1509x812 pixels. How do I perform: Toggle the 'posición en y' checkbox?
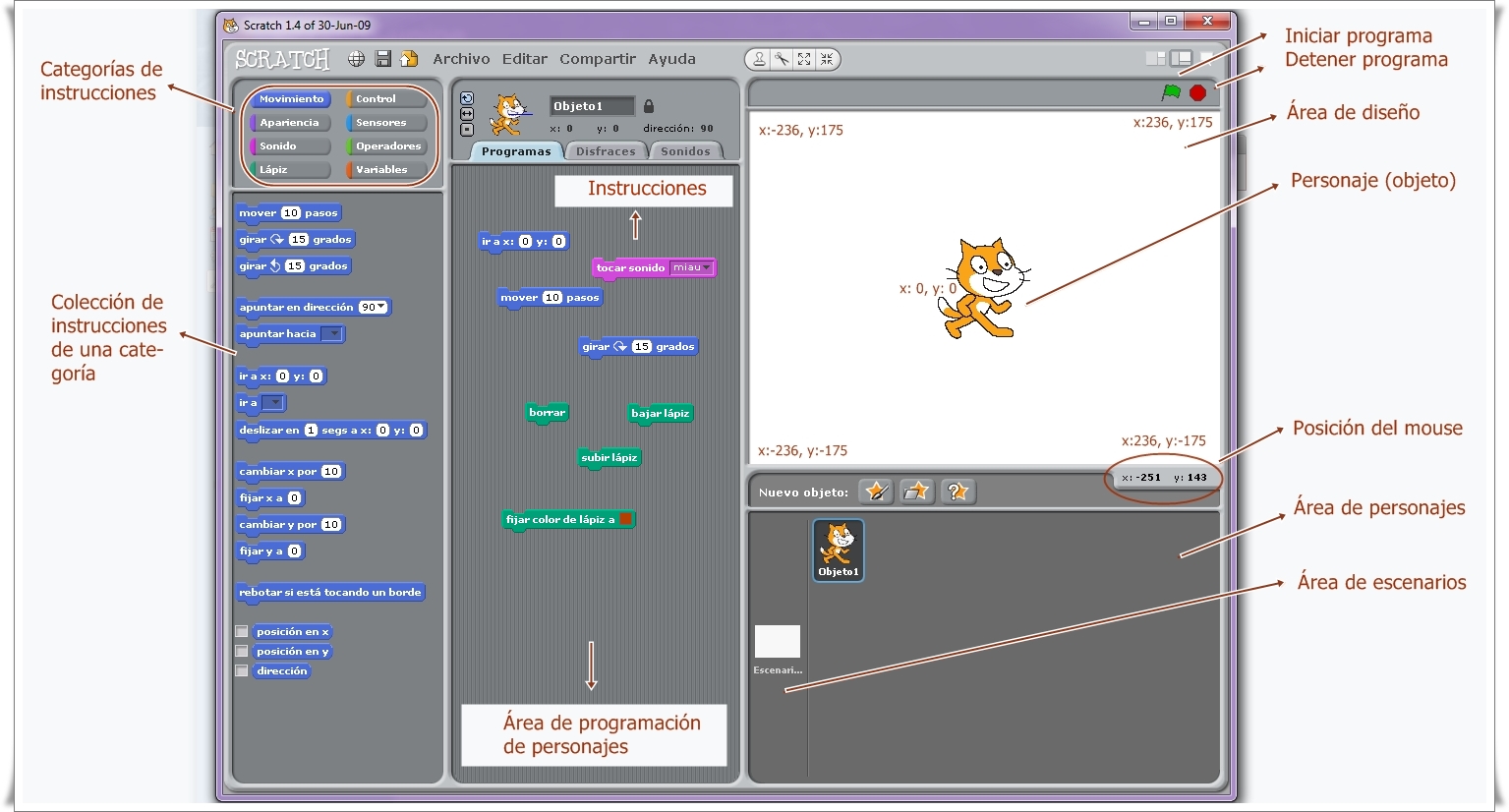[242, 652]
